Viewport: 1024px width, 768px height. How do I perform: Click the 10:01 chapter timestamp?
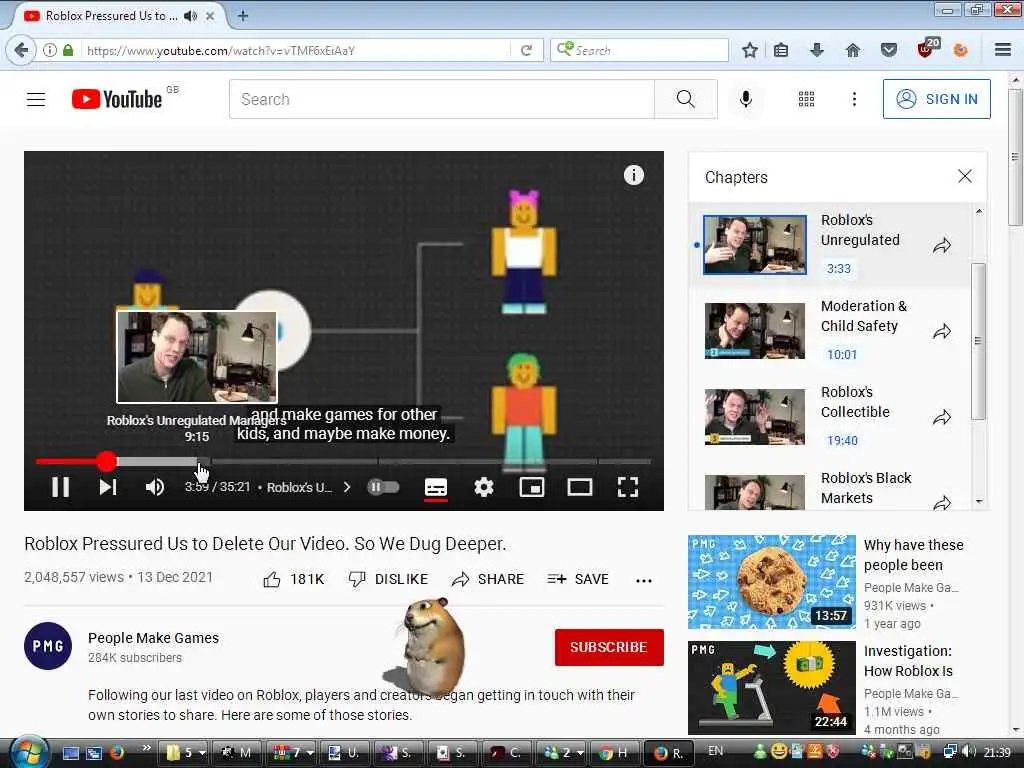click(841, 355)
